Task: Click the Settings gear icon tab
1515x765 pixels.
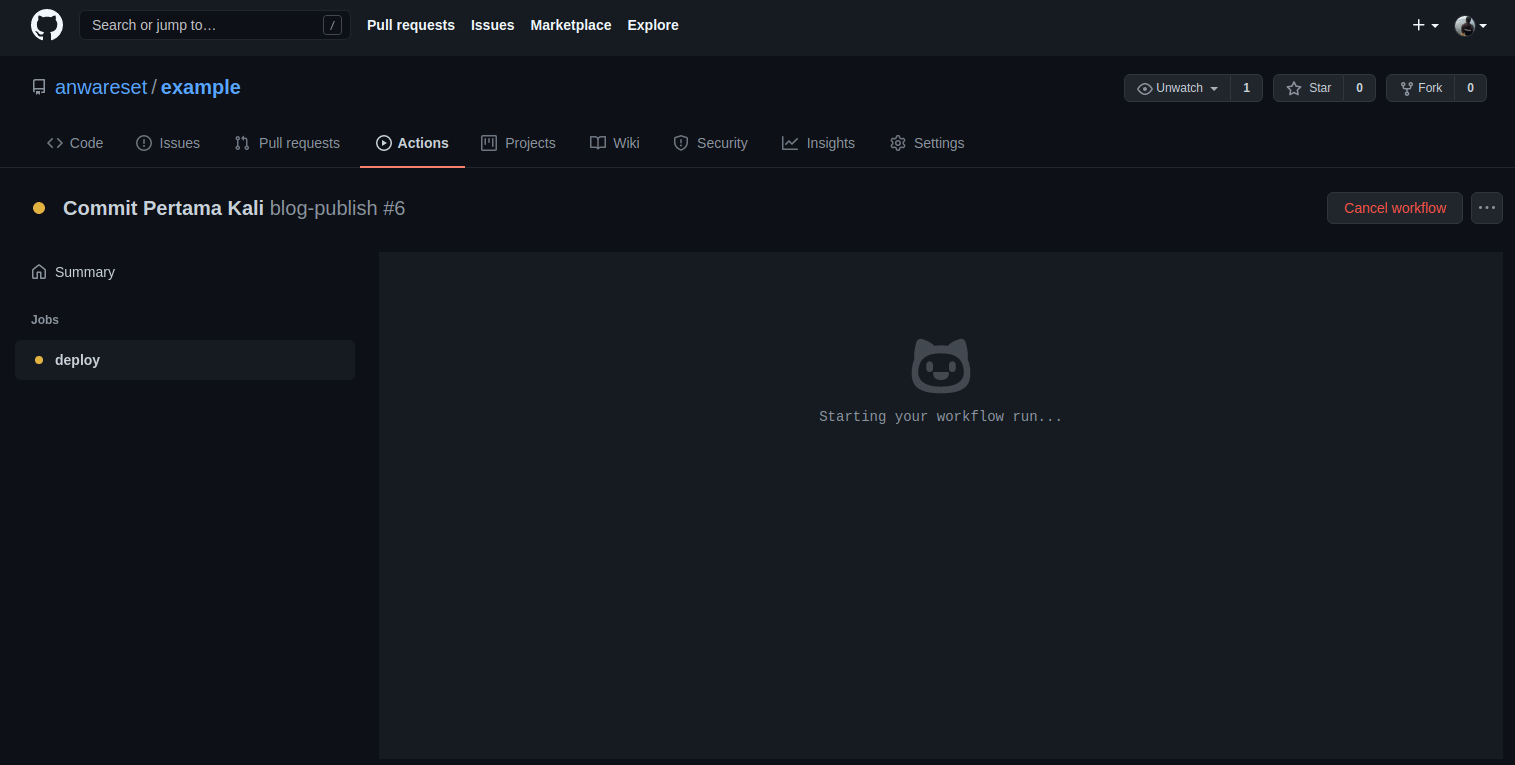Action: pos(898,143)
